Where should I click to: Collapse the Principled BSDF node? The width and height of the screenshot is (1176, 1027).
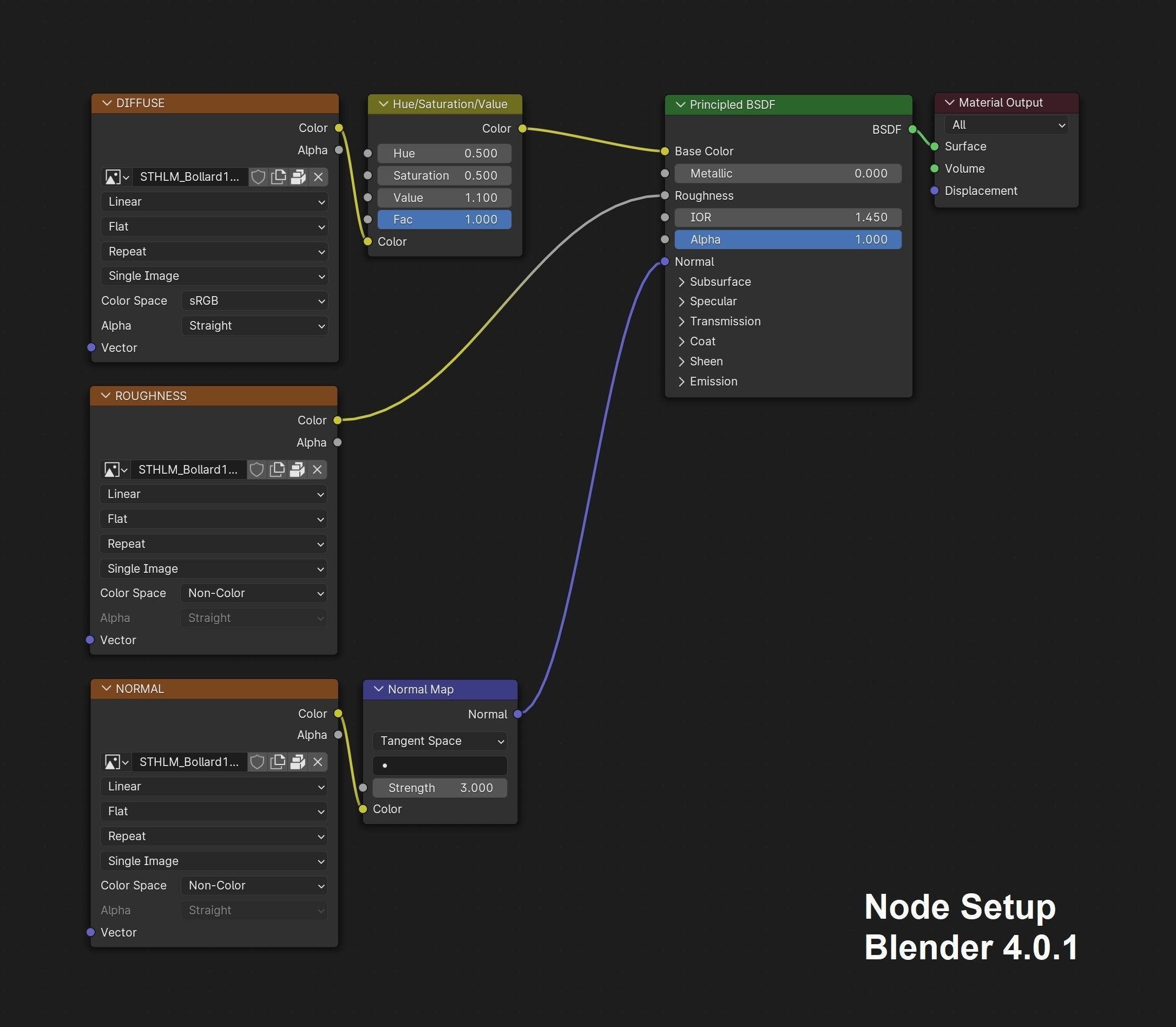(680, 105)
